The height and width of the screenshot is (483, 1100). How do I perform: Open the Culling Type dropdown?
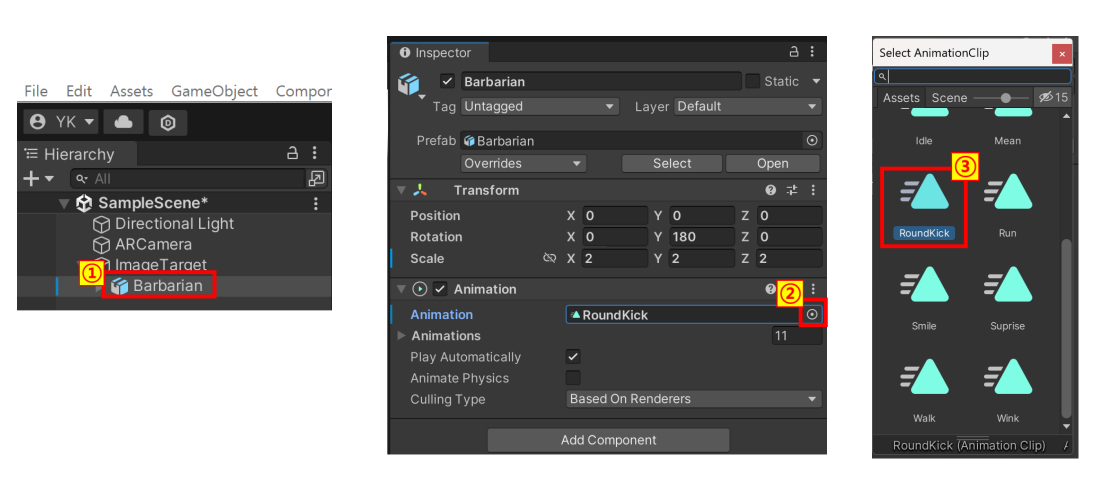tap(693, 399)
